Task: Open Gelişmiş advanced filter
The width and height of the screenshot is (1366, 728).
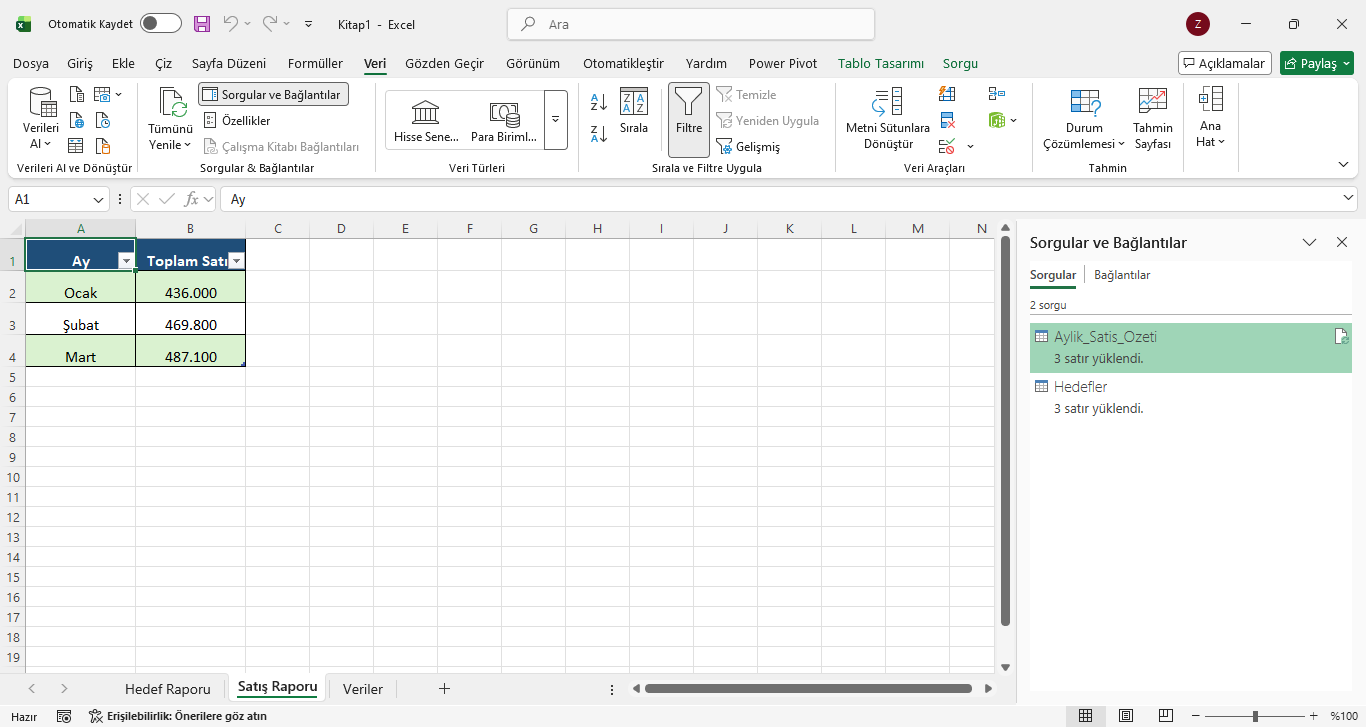Action: point(748,147)
